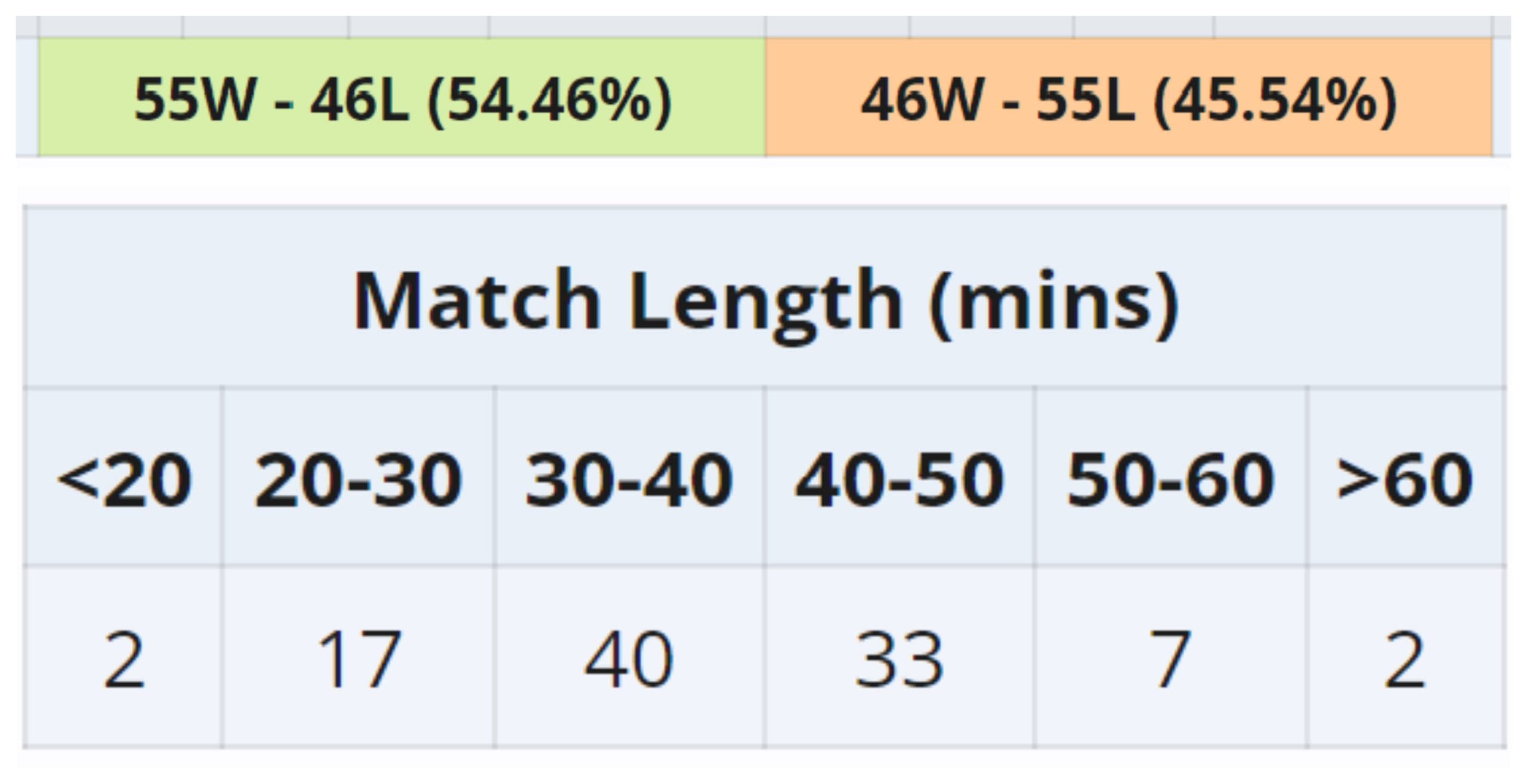Select the cell containing 33
Viewport: 1527px width, 784px height.
click(x=899, y=659)
